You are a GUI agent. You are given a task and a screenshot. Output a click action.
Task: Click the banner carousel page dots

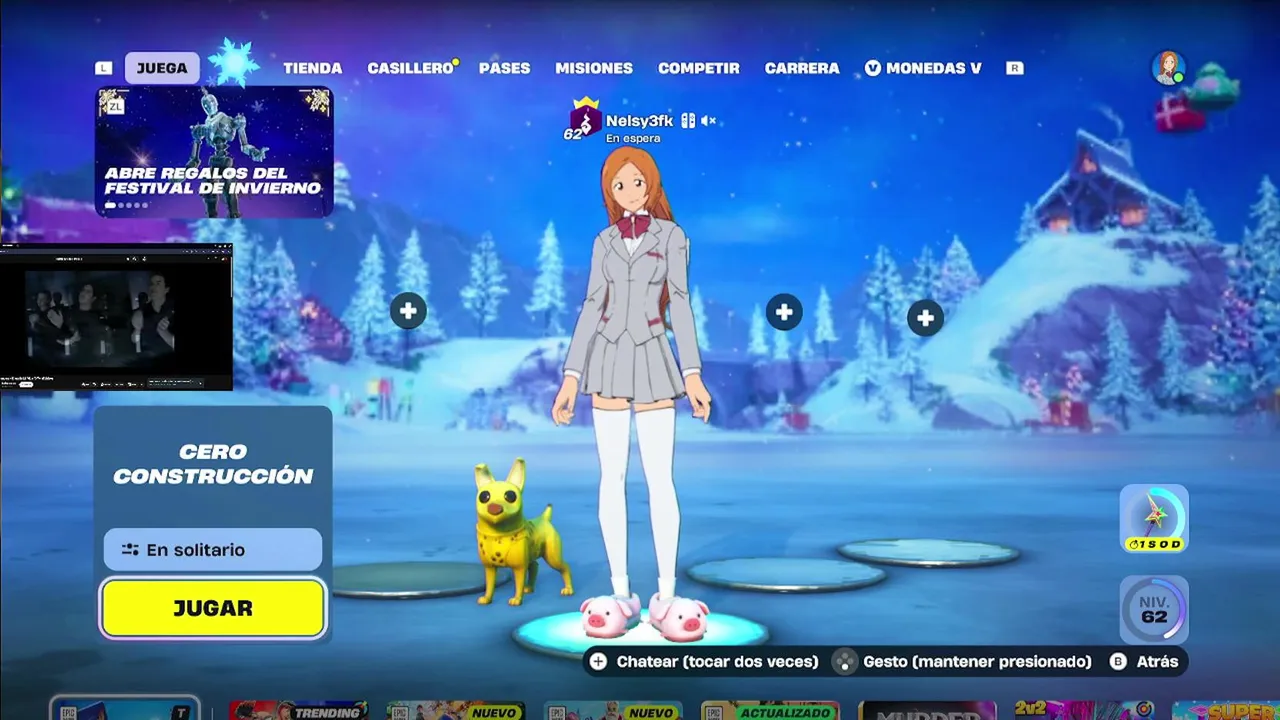pyautogui.click(x=125, y=206)
